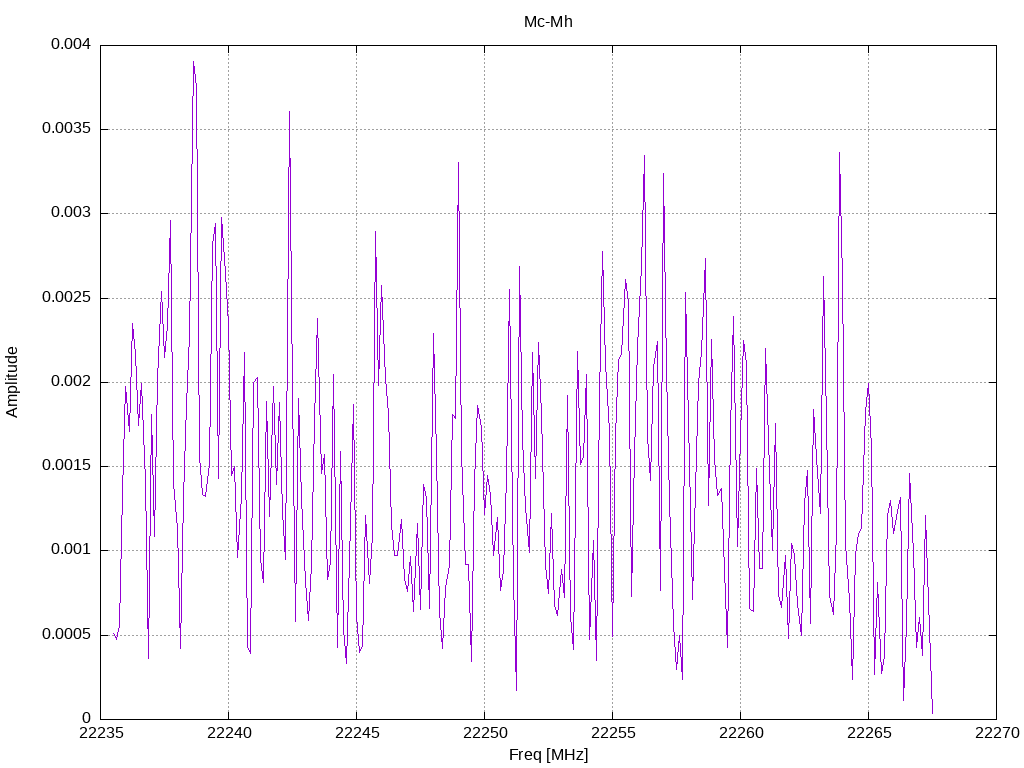Screen dimensions: 1024x768
Task: Click the 0.003 y-axis tick label
Action: point(71,213)
